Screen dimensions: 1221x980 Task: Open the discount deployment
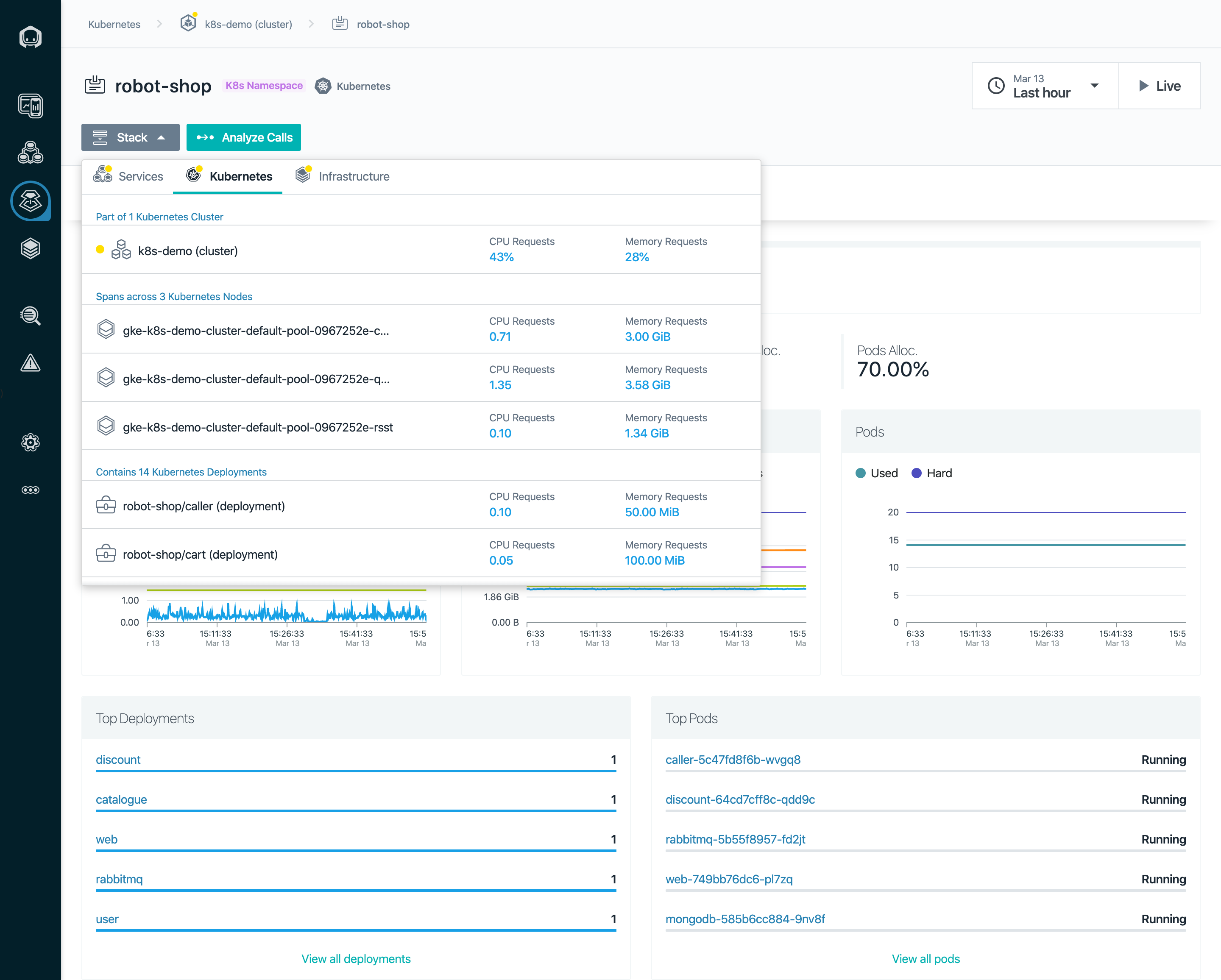pyautogui.click(x=118, y=759)
